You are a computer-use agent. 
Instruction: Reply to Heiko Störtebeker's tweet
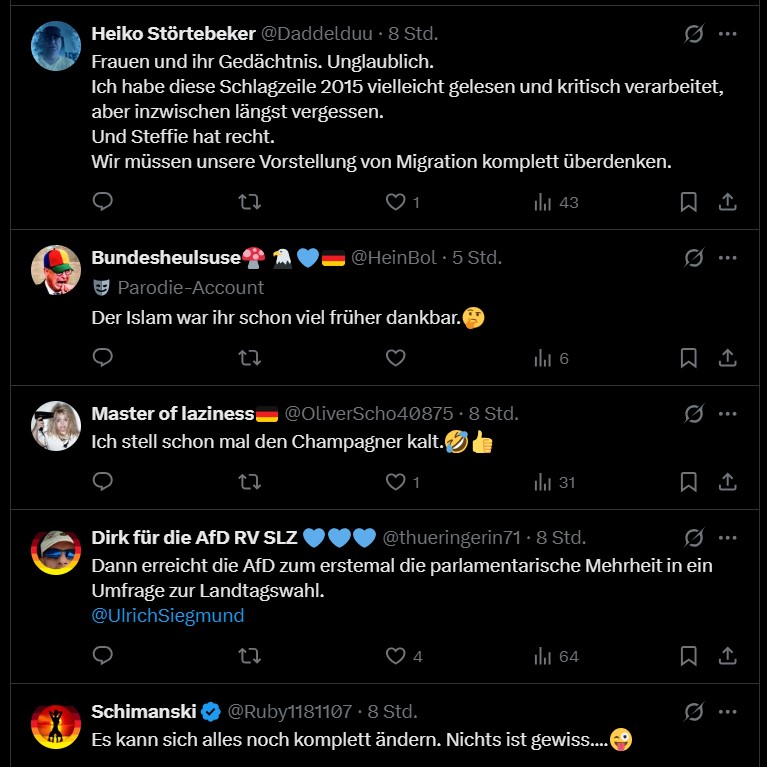[x=102, y=202]
